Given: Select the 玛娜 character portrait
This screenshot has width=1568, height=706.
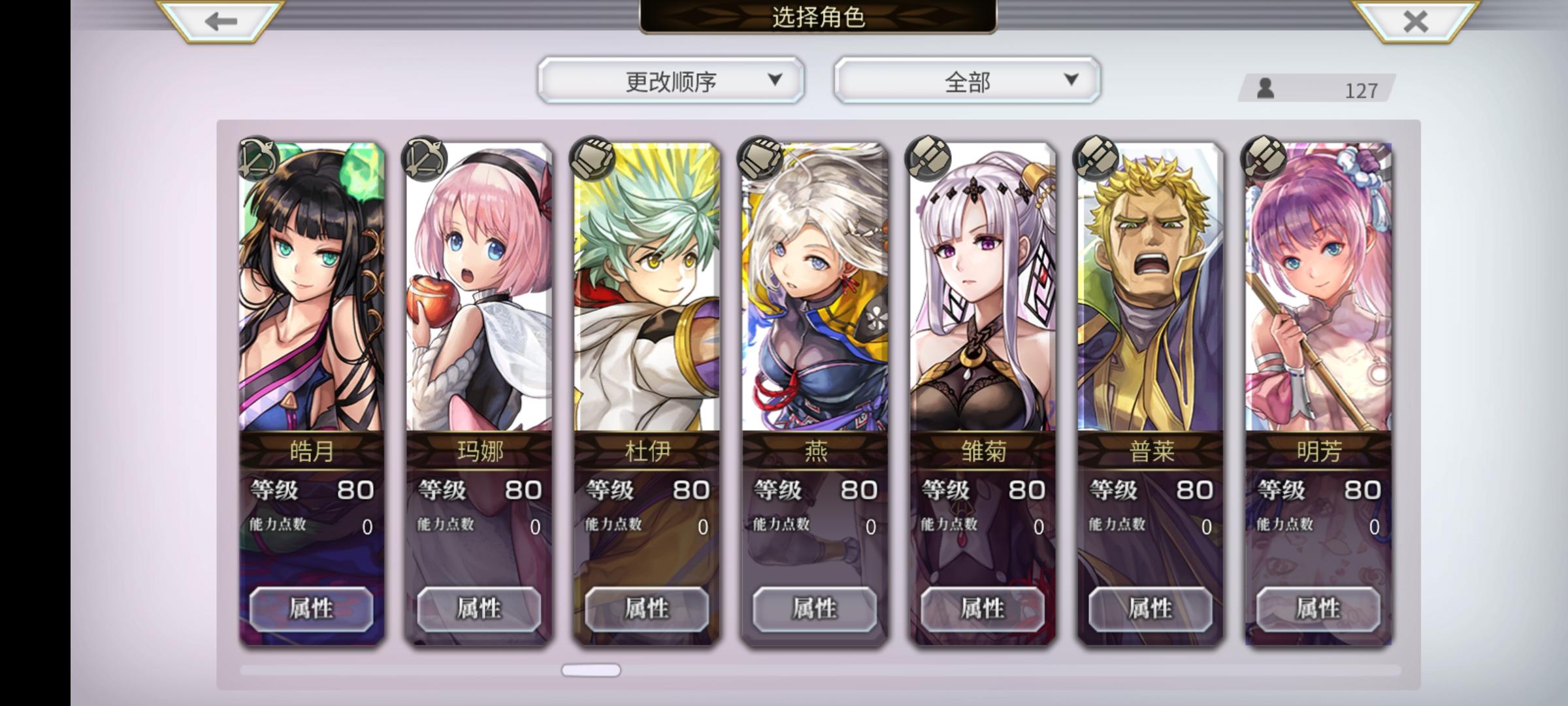Looking at the screenshot, I should pos(479,288).
